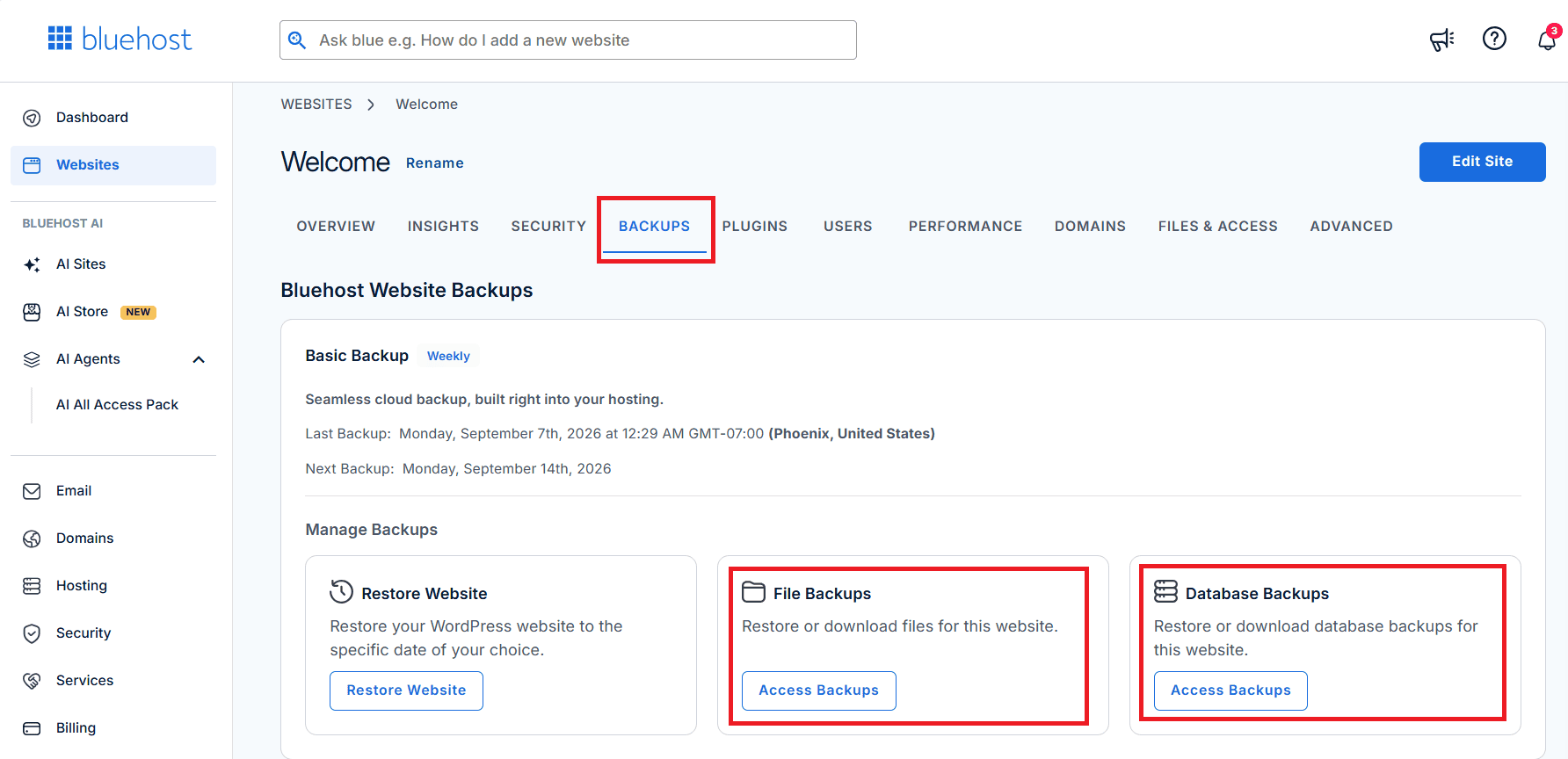Click the Websites sidebar icon
The image size is (1568, 759).
[x=32, y=165]
